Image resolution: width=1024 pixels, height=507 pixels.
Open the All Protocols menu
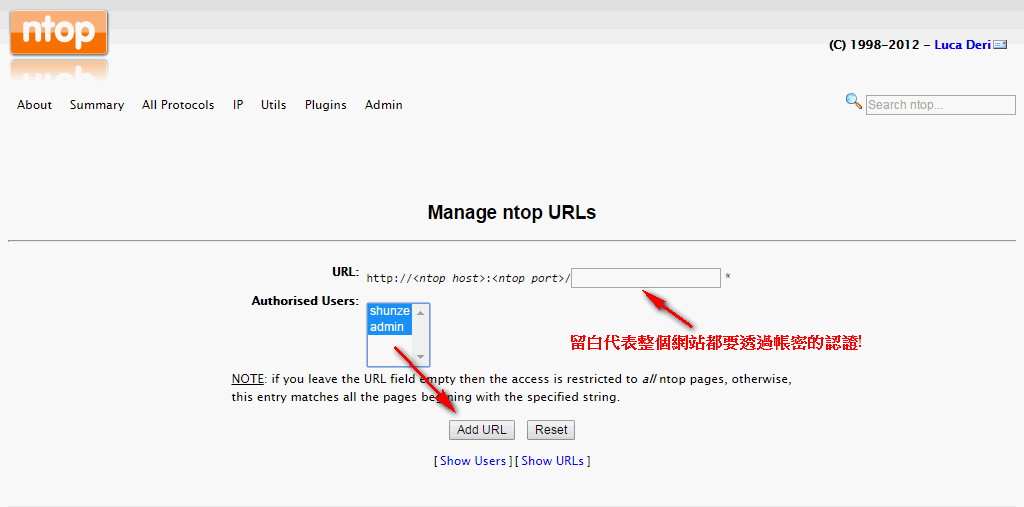[x=178, y=105]
